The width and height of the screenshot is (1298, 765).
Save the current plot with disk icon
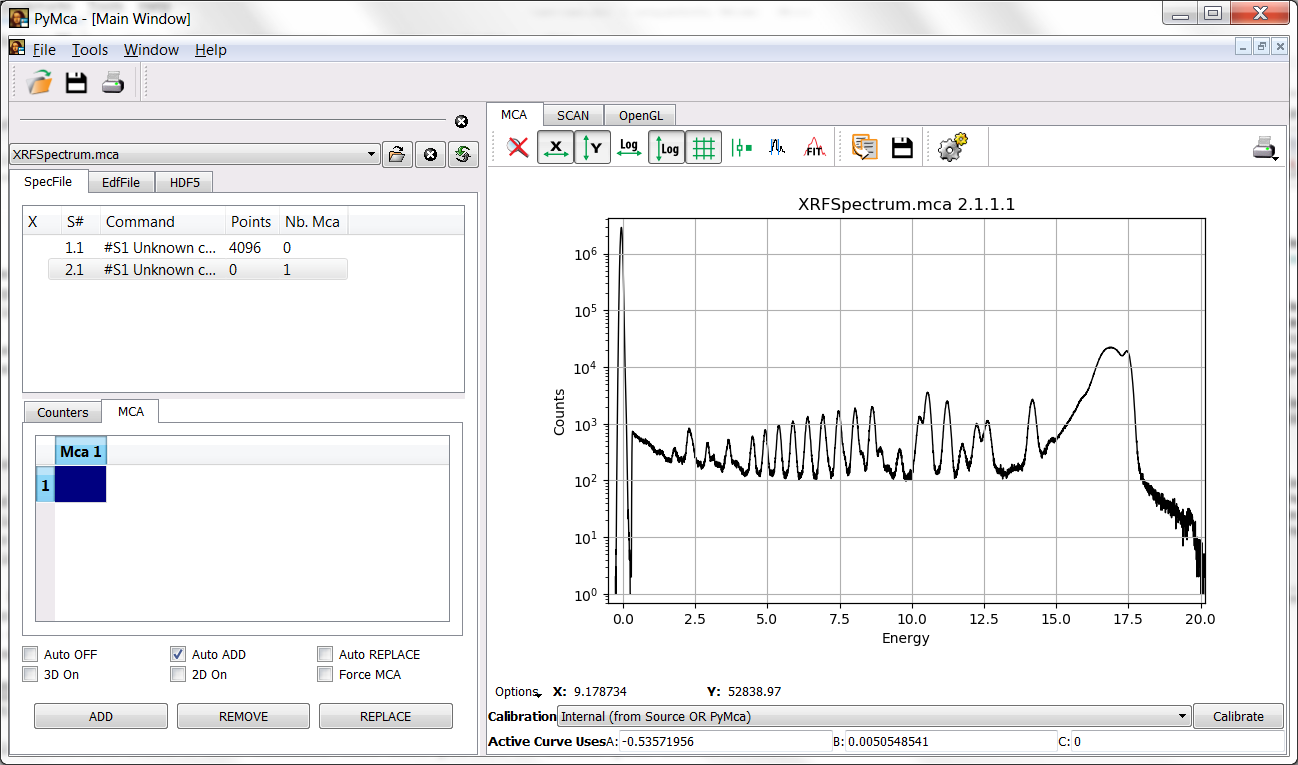point(901,146)
